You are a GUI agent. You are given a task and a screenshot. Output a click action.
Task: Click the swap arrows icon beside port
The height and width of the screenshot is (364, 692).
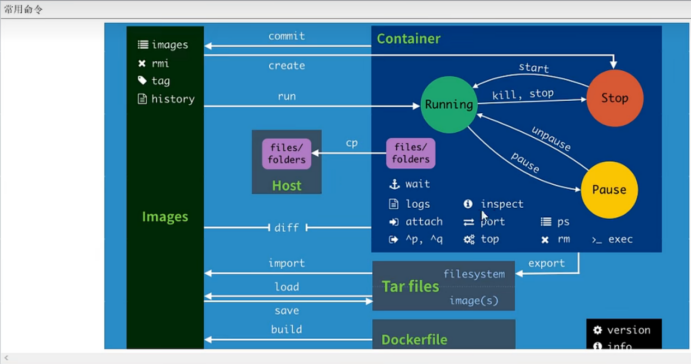(469, 222)
